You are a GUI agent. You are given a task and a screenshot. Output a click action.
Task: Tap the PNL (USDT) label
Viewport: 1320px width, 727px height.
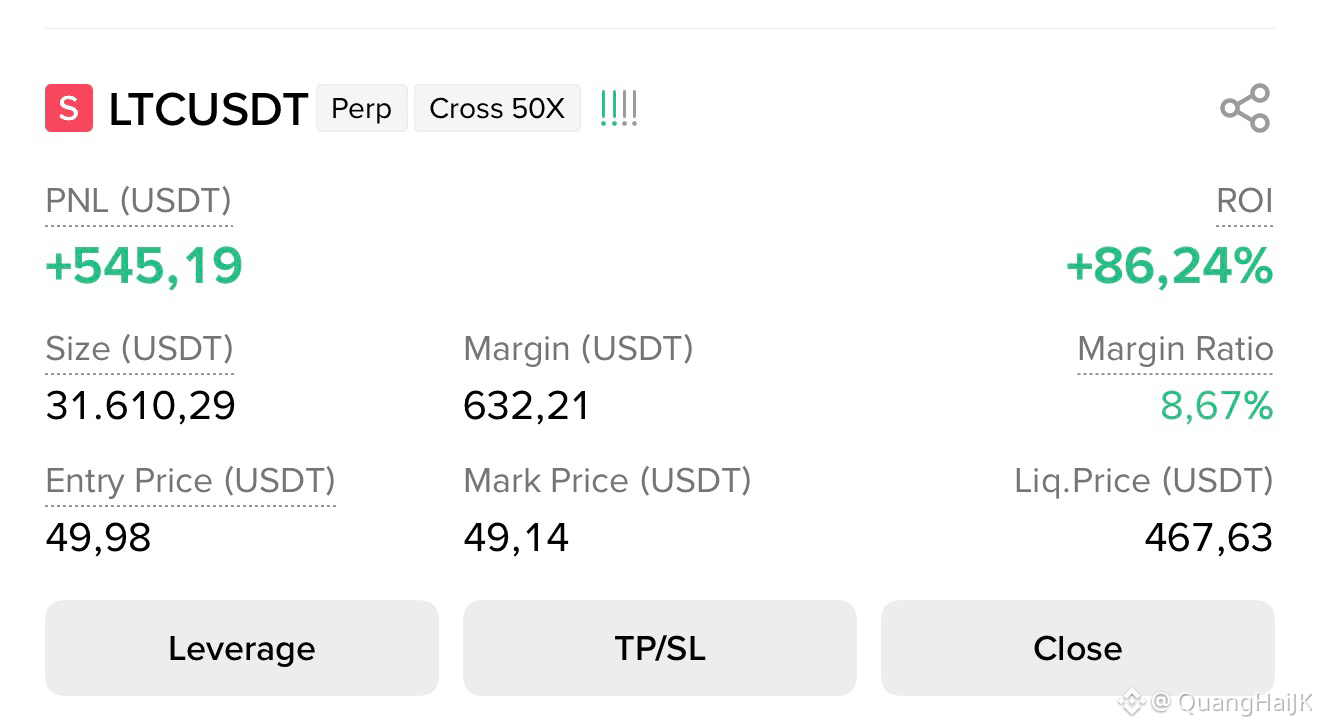139,201
